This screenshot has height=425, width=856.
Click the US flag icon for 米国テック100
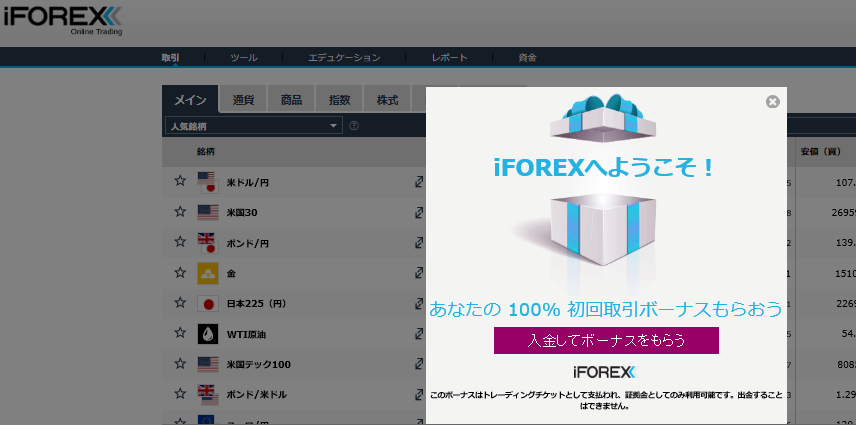(208, 364)
